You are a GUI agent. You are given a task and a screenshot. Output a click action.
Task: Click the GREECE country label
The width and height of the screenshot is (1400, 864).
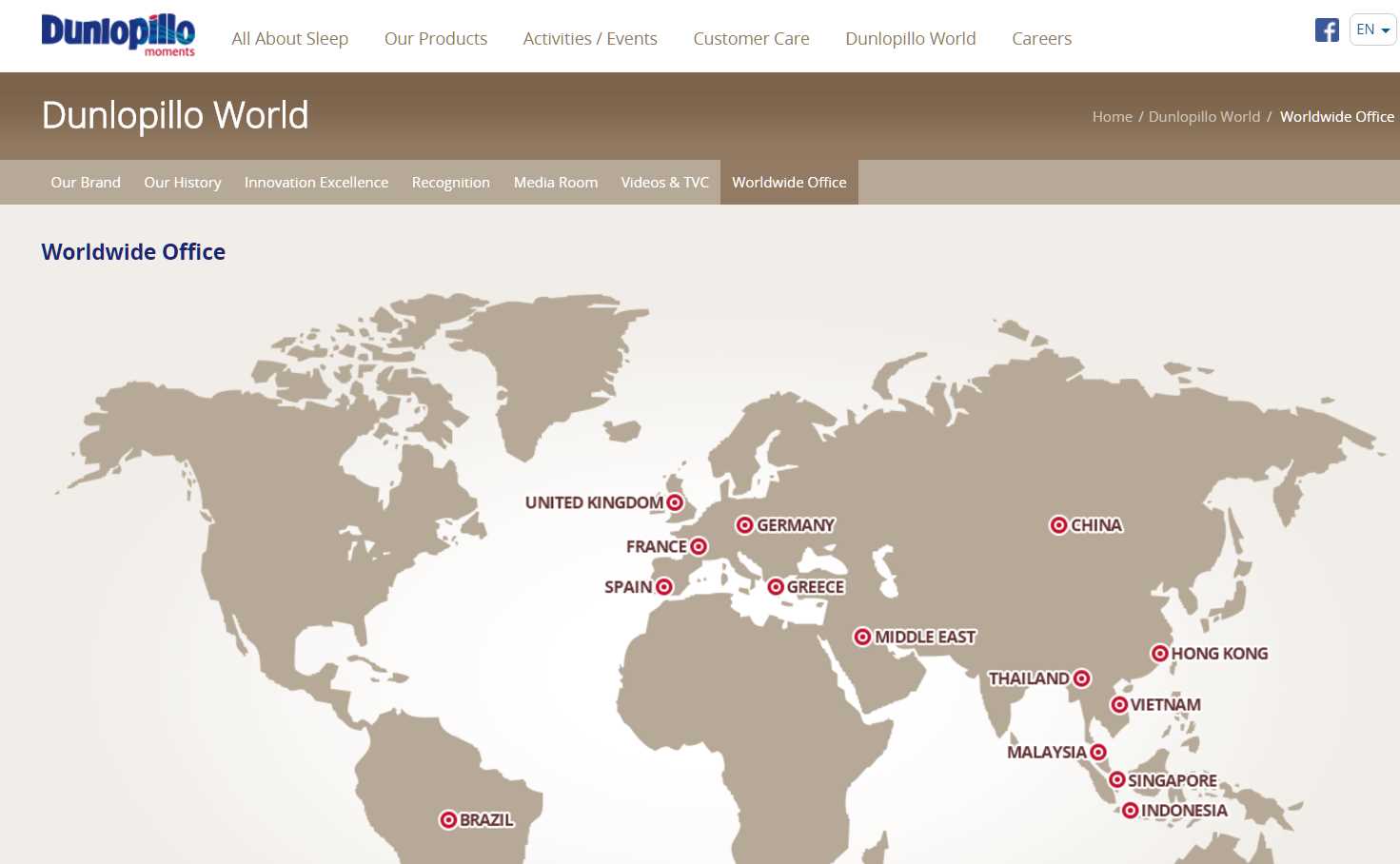[x=816, y=587]
